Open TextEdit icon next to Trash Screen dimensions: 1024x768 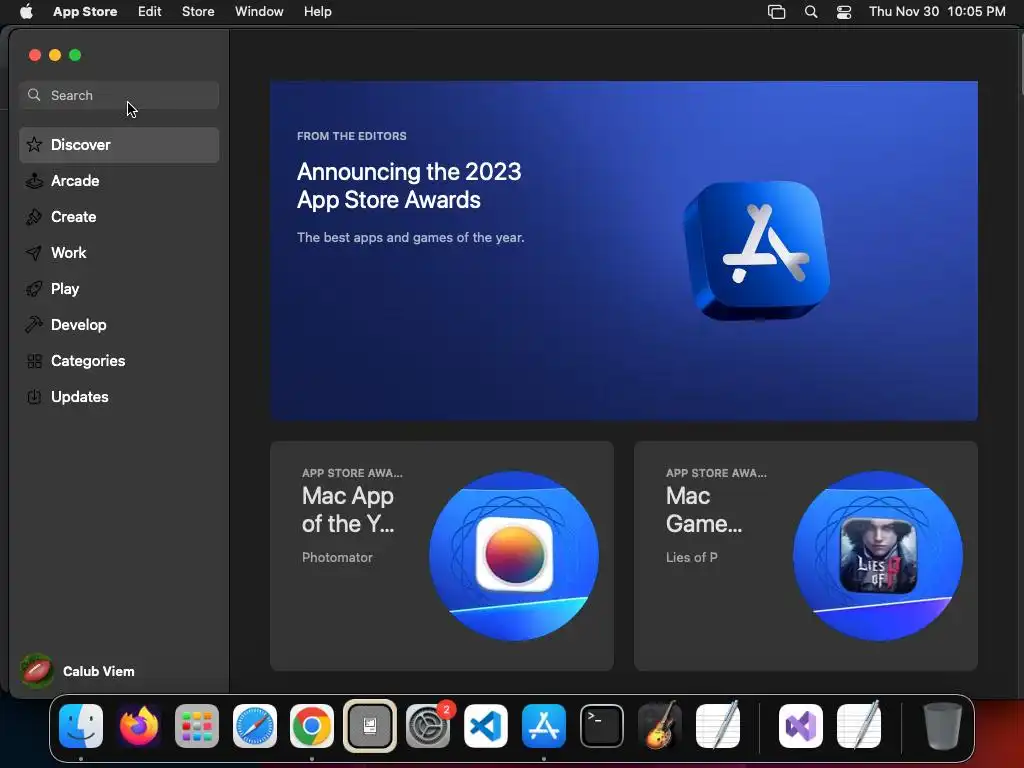(859, 726)
